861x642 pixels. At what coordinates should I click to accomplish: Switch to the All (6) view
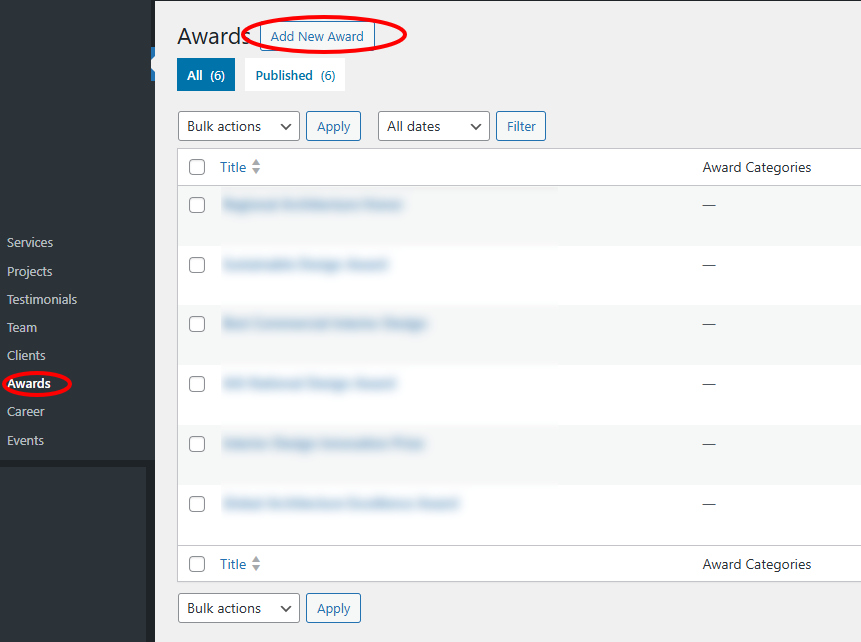tap(205, 75)
